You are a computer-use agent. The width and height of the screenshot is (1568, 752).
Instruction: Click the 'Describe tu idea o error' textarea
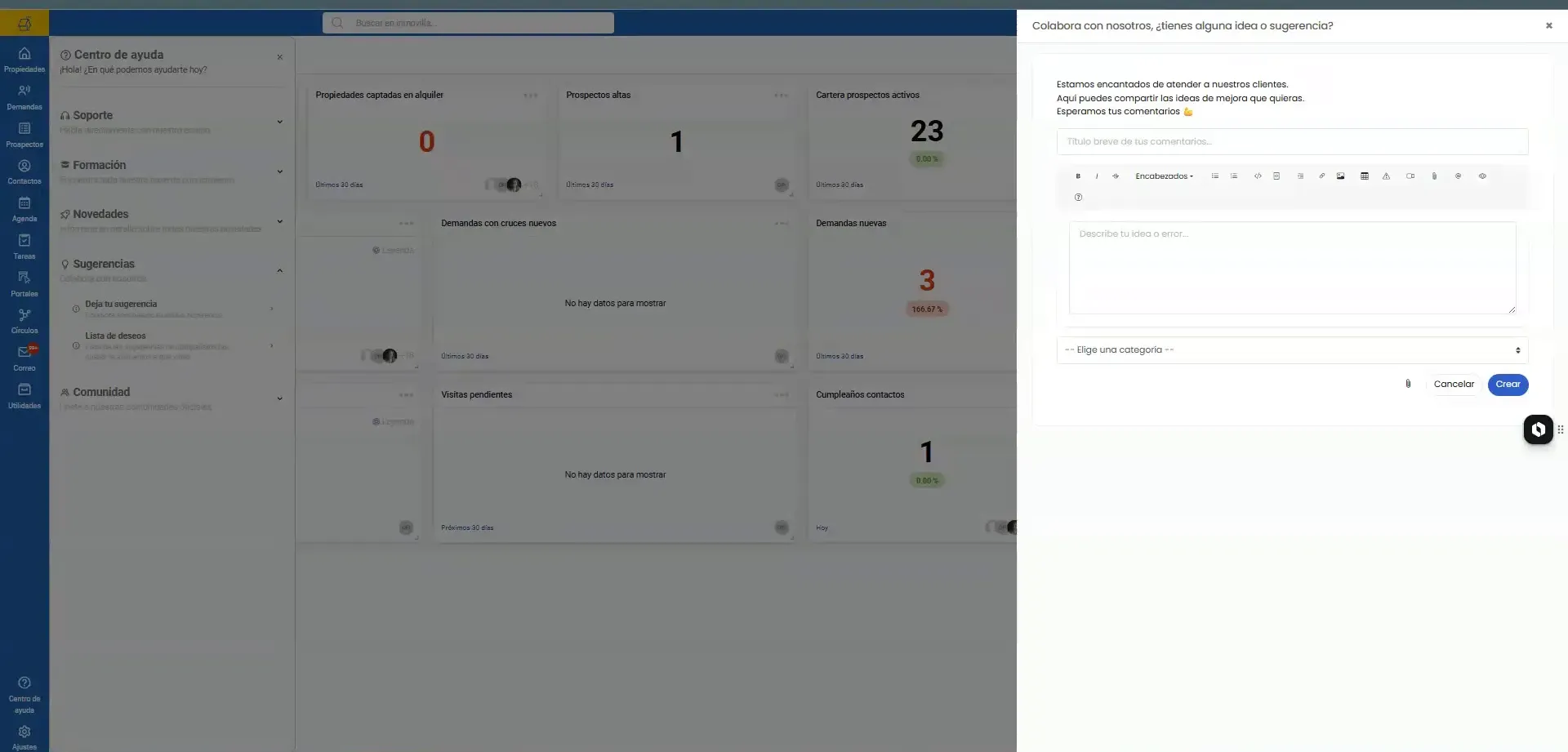pyautogui.click(x=1292, y=268)
